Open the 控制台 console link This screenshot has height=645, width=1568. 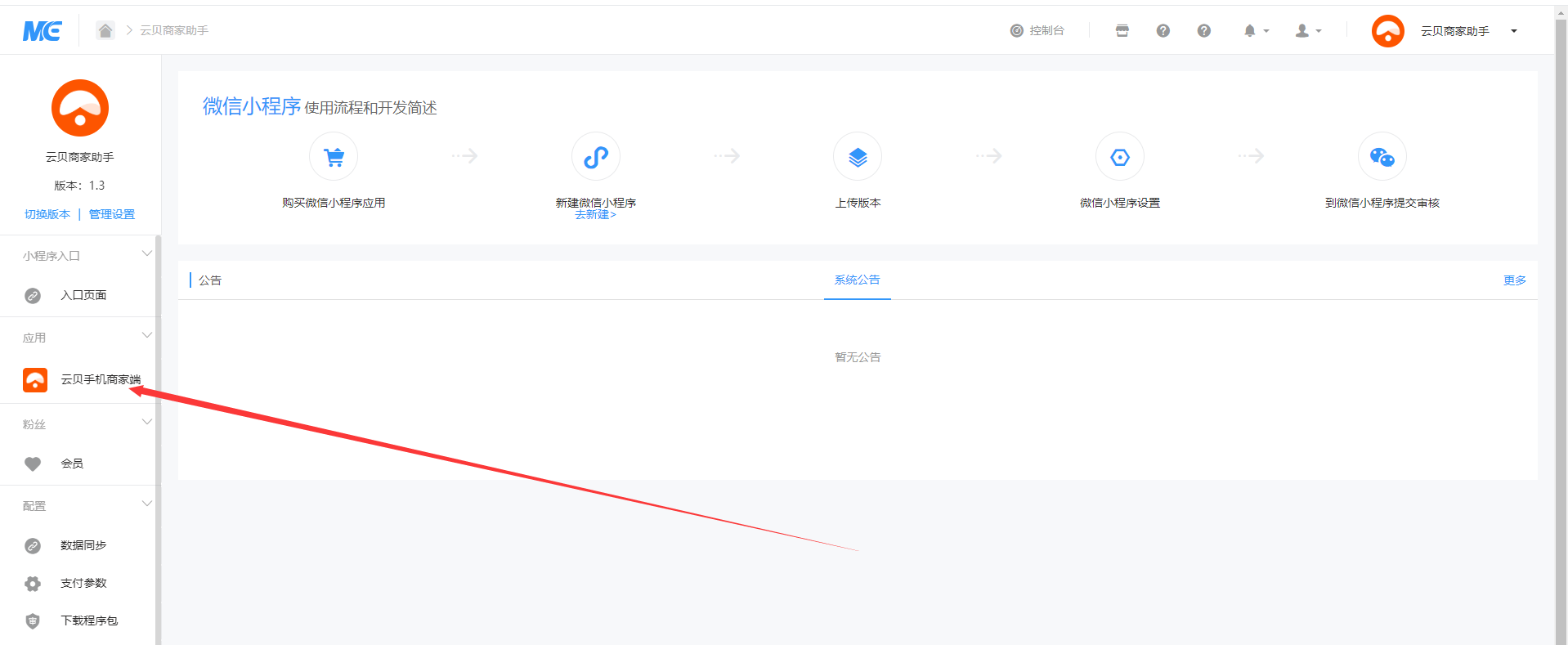tap(1037, 30)
